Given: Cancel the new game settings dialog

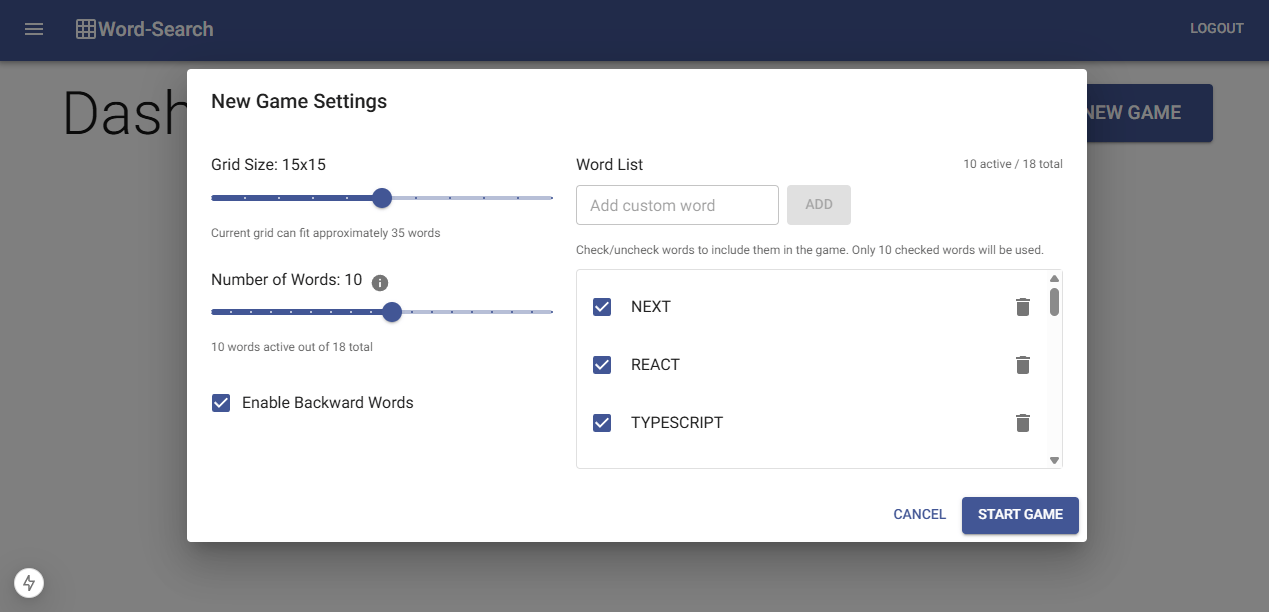Looking at the screenshot, I should 919,514.
